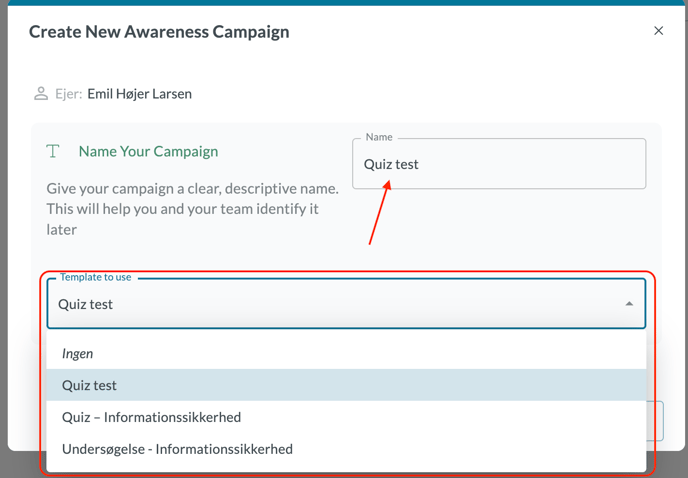688x478 pixels.
Task: Select the Ingen template option
Action: 77,353
